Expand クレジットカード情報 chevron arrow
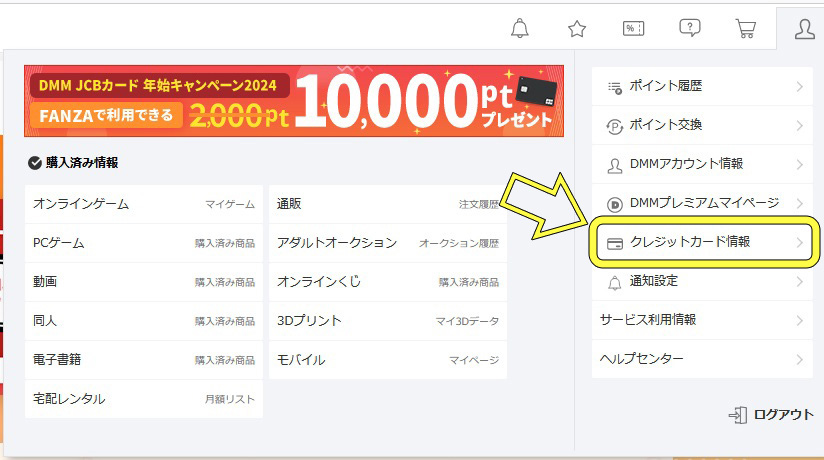The width and height of the screenshot is (824, 460). pyautogui.click(x=799, y=242)
